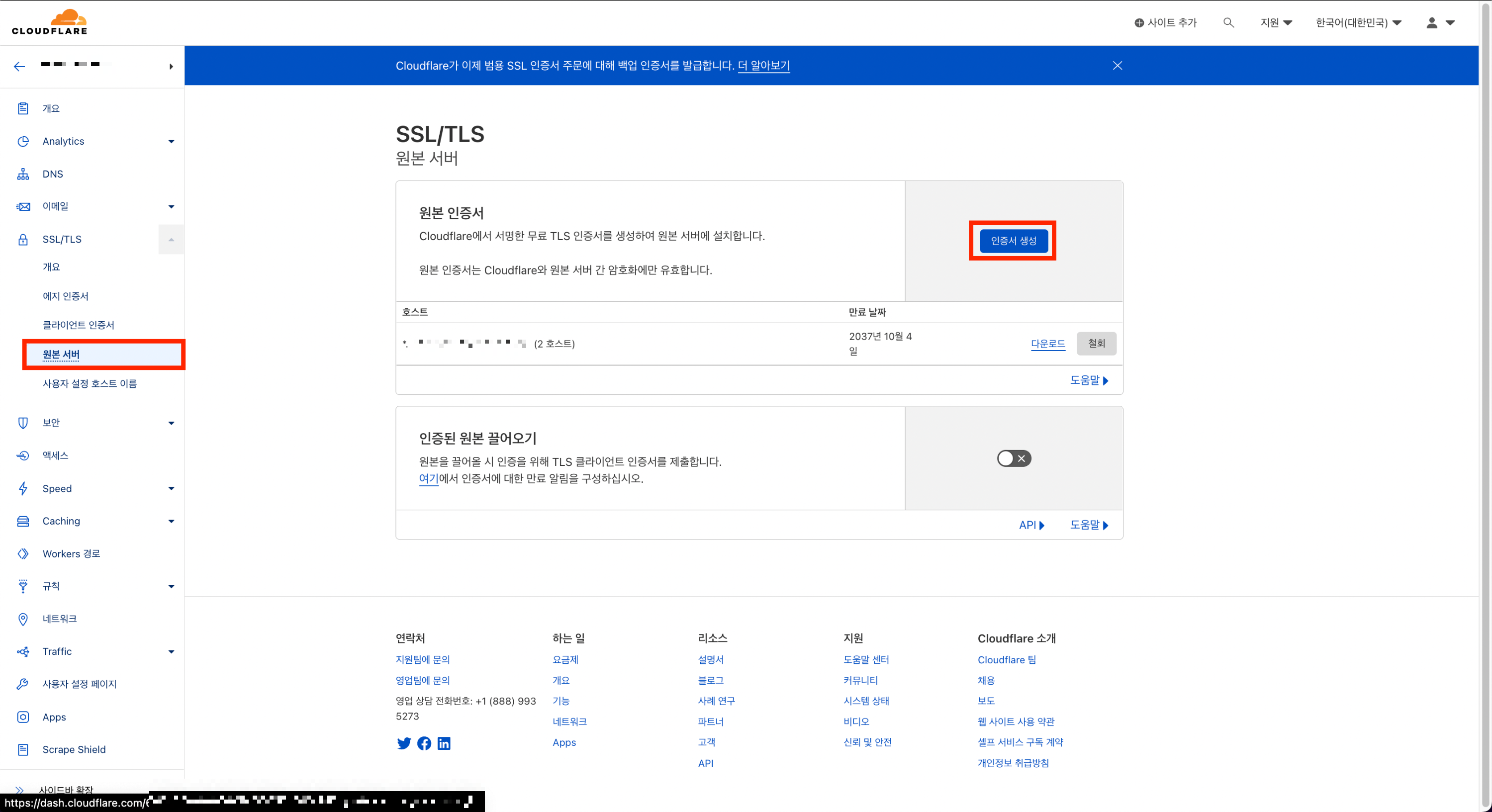
Task: Expand the Analytics sidebar section
Action: tap(171, 141)
